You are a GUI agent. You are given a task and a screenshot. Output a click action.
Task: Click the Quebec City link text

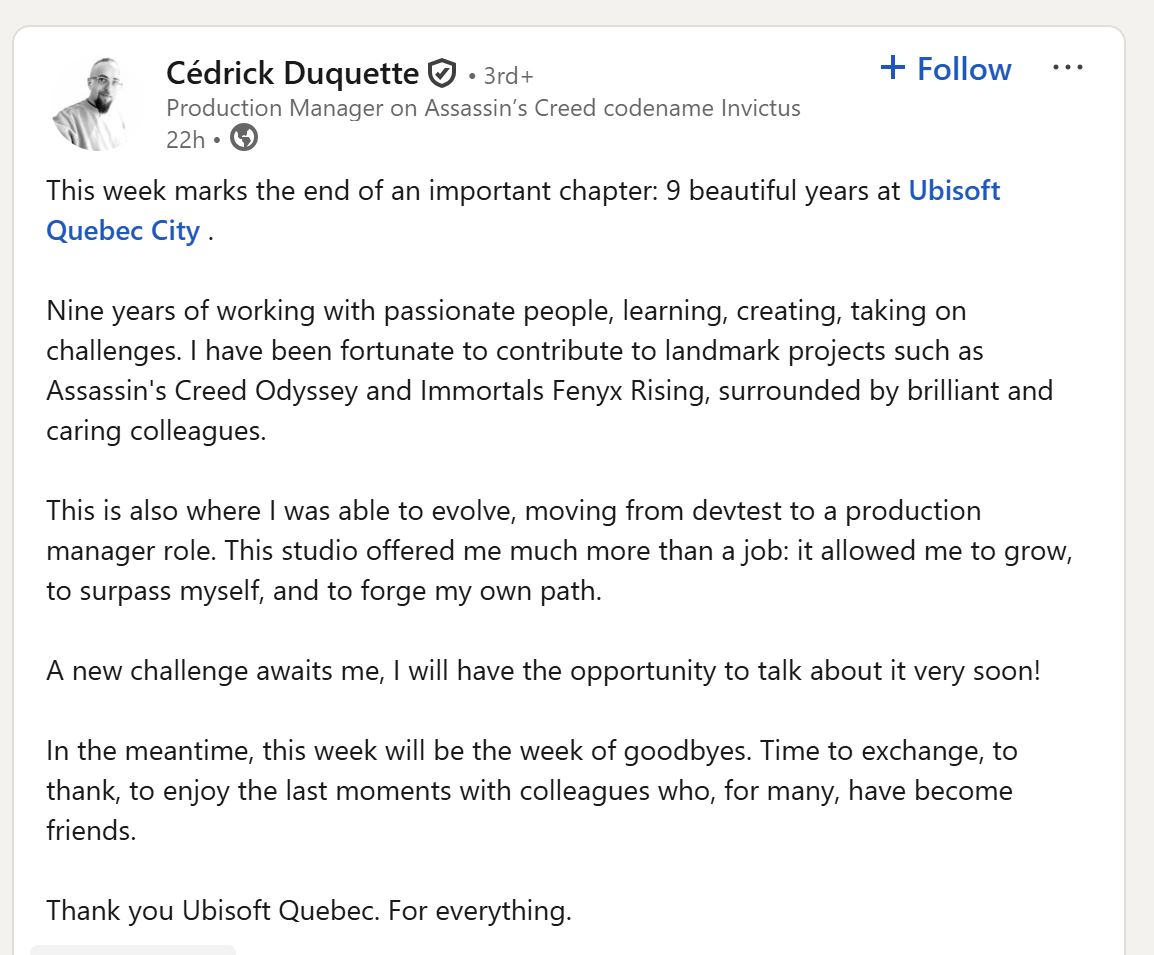123,231
